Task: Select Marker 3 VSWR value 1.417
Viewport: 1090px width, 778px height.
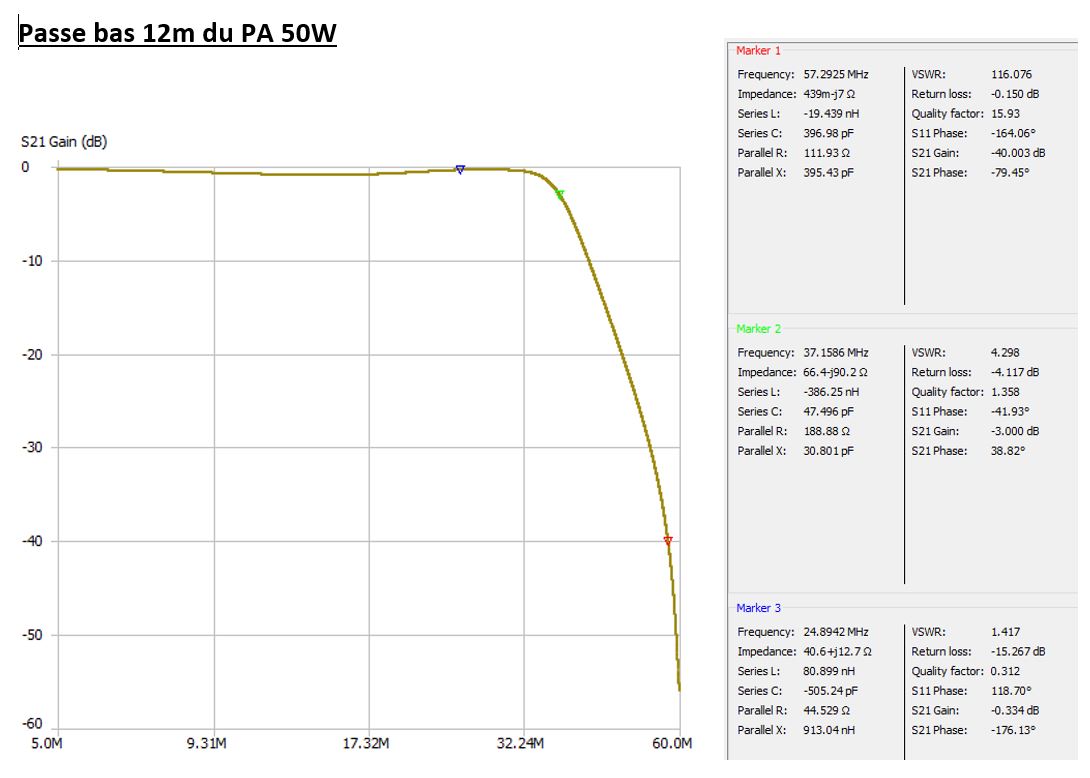Action: pos(1005,632)
